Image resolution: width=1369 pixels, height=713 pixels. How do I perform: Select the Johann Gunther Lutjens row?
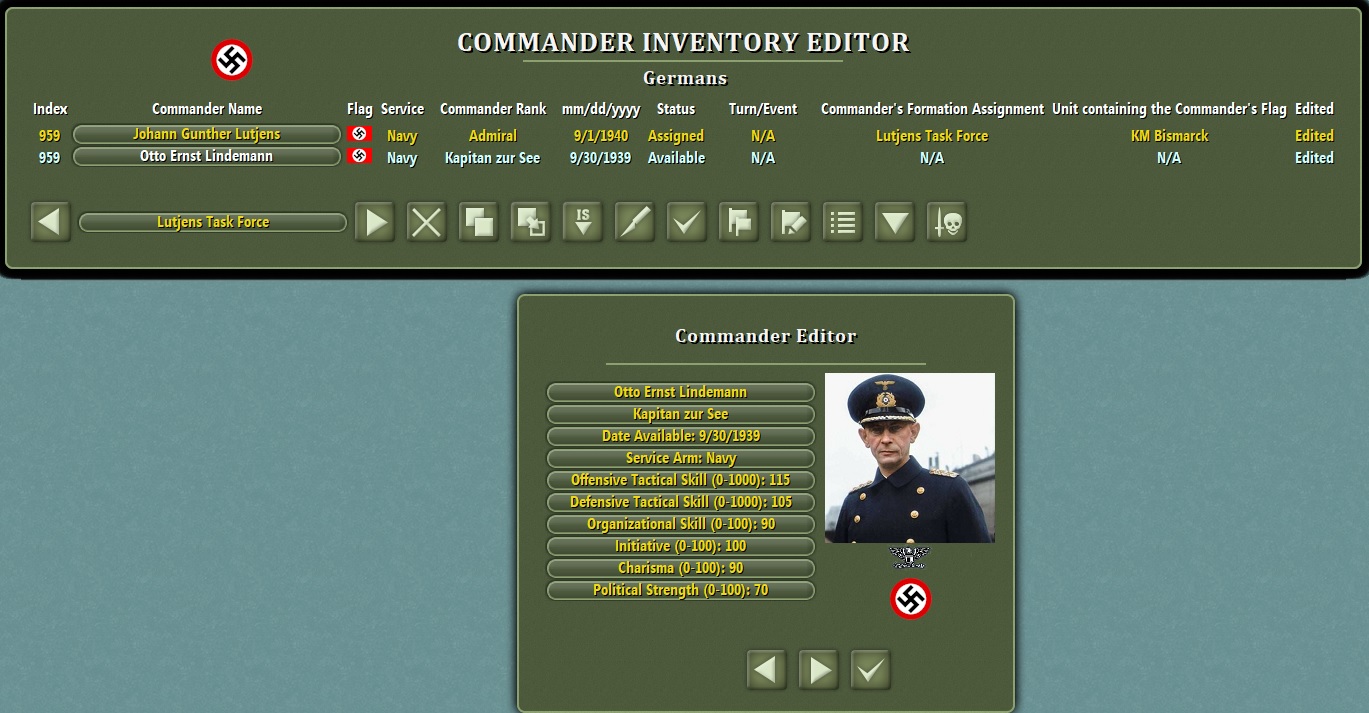point(206,135)
